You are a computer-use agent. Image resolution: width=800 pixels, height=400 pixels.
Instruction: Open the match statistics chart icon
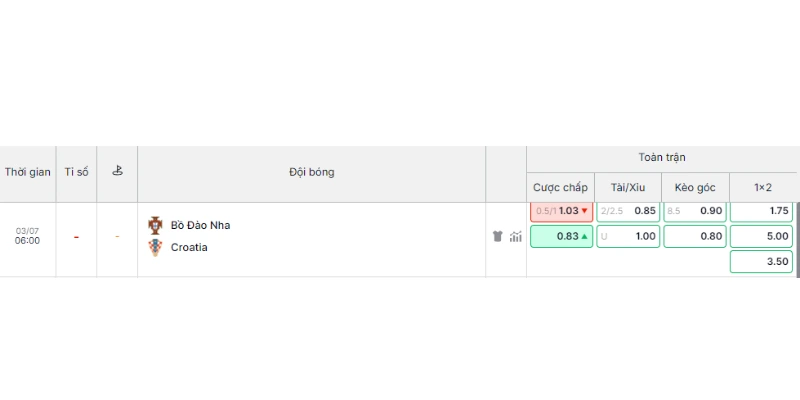coord(515,236)
